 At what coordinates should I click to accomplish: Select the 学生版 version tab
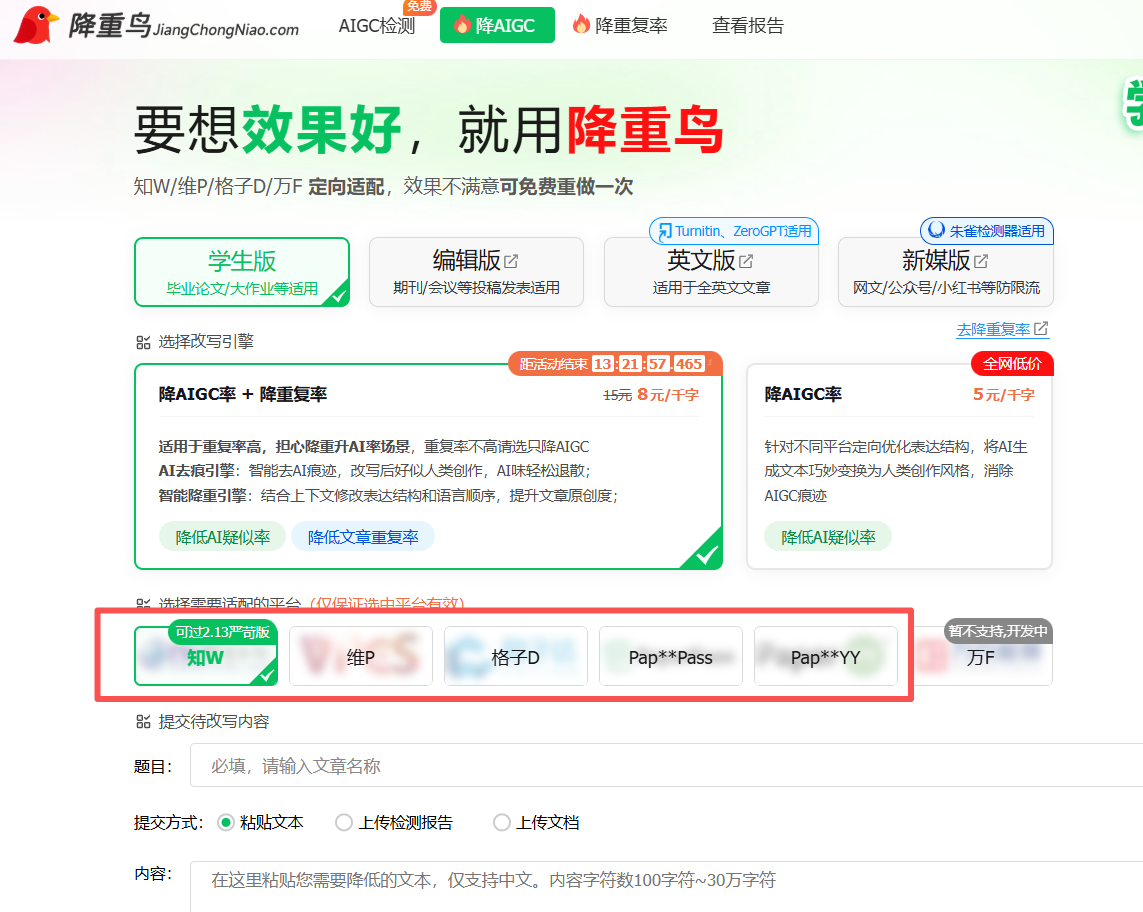point(242,272)
